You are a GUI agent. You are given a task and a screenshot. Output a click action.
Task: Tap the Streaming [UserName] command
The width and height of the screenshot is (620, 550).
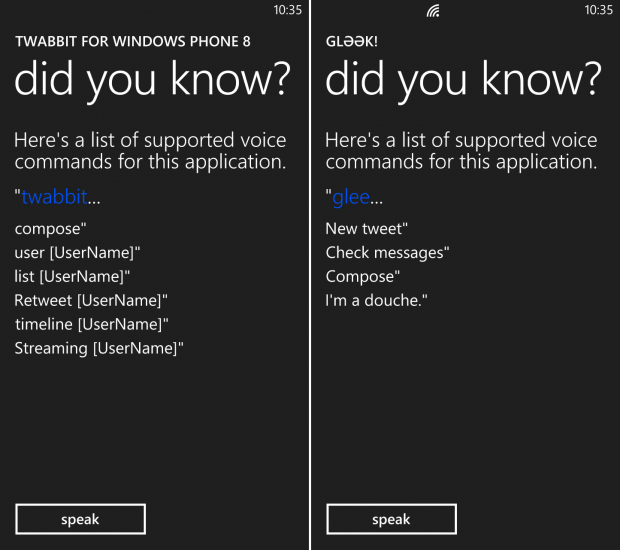pos(99,348)
